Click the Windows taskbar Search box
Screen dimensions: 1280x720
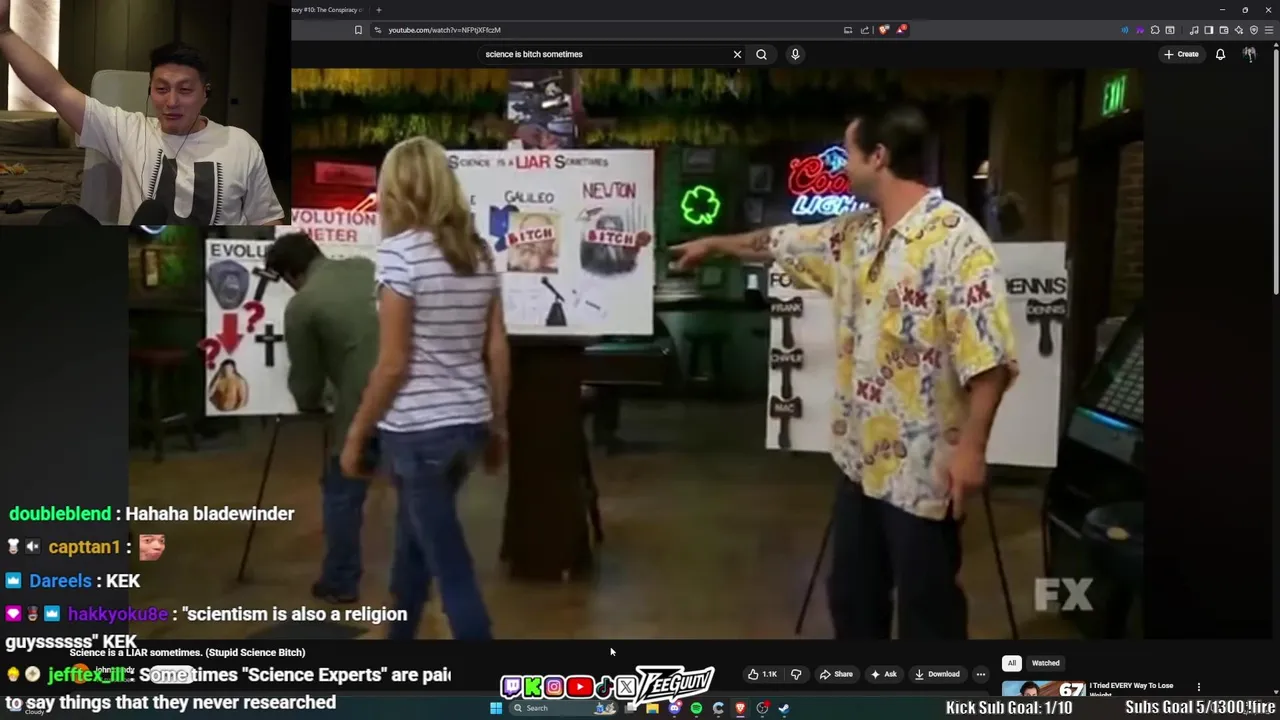(x=563, y=708)
